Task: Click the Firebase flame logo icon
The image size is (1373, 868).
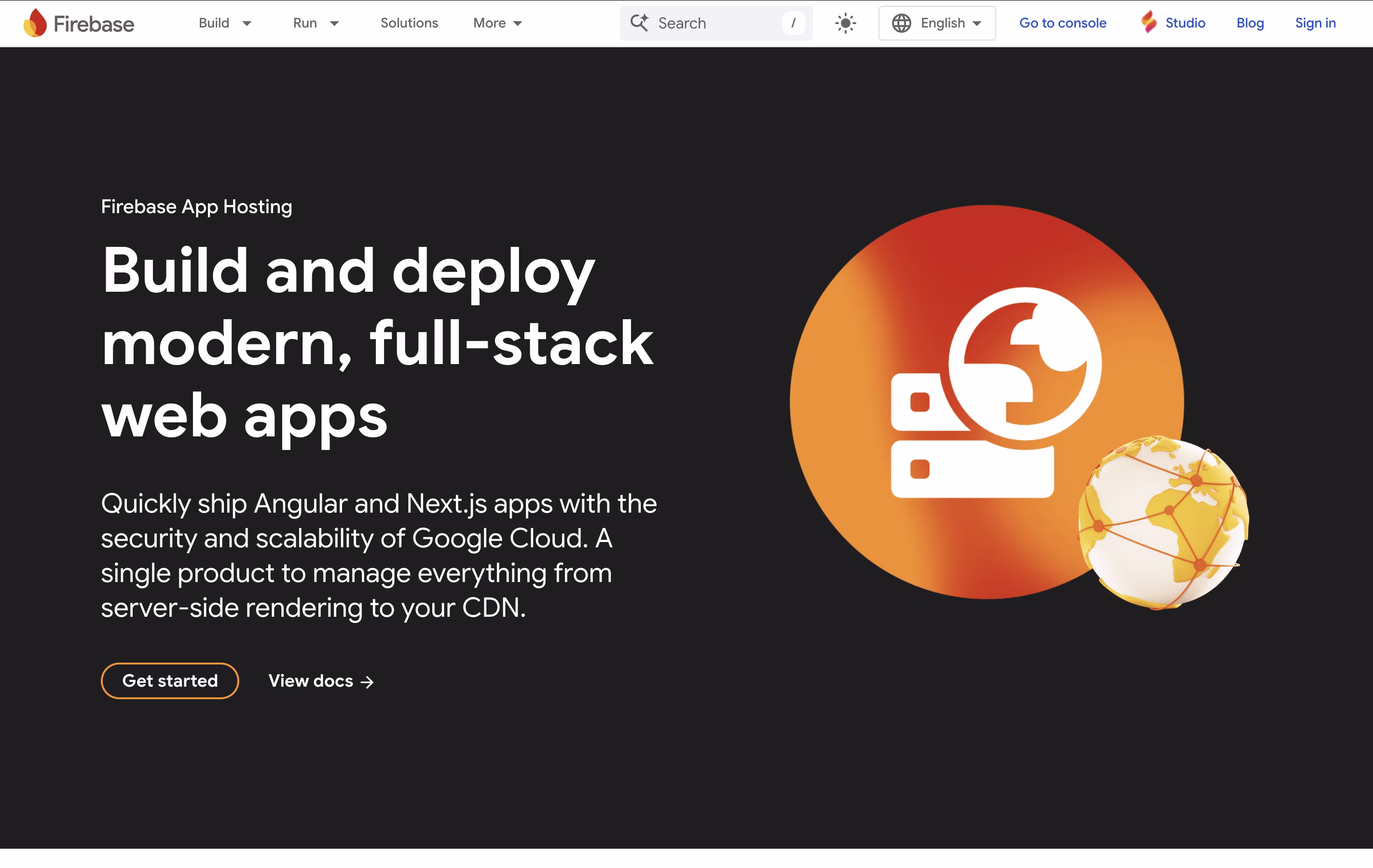Action: (35, 23)
